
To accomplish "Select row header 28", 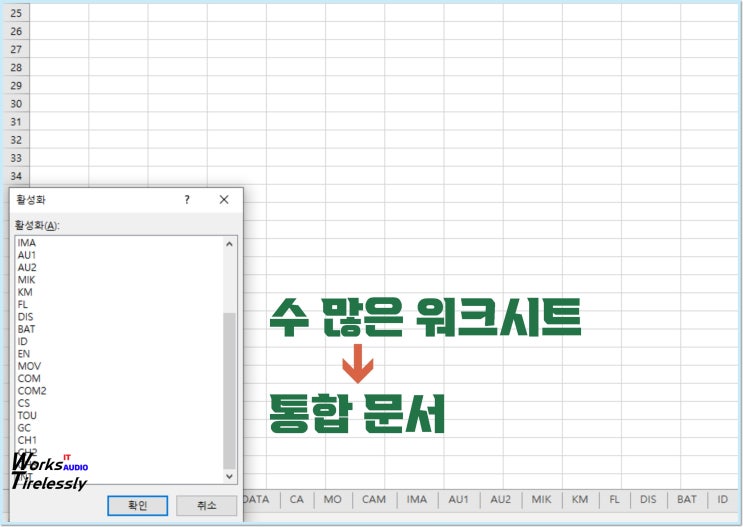I will pos(16,67).
